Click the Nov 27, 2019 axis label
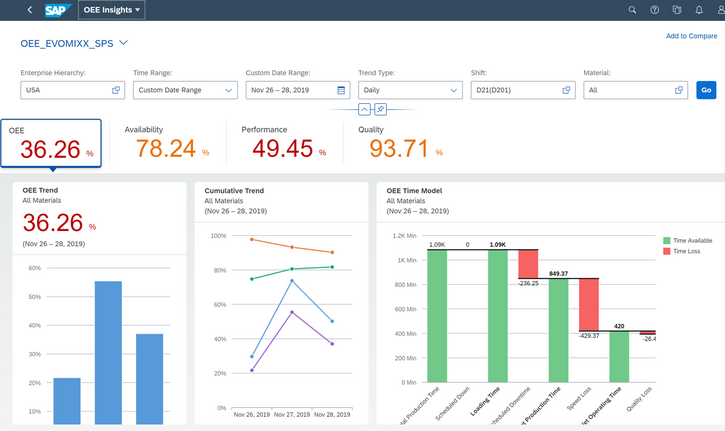725x431 pixels. pos(292,415)
